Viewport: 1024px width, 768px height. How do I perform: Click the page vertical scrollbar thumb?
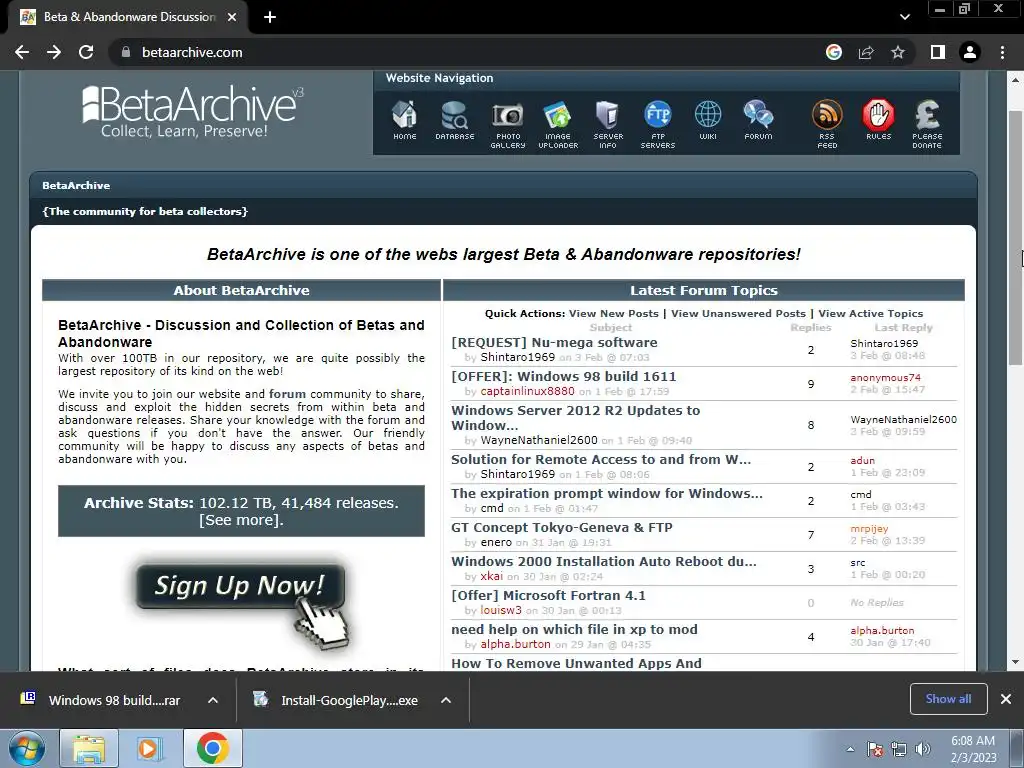point(1015,238)
